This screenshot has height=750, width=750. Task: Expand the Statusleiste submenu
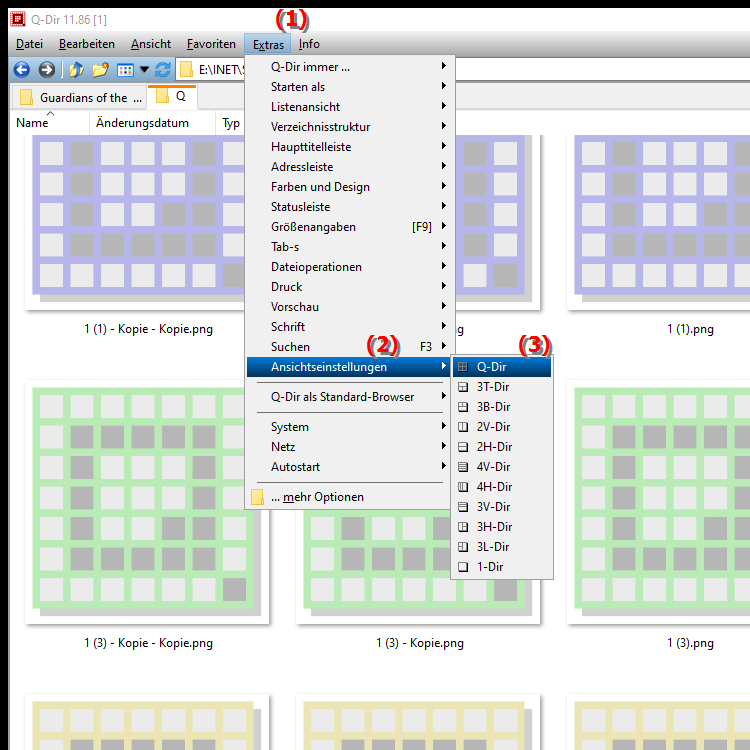[x=348, y=207]
